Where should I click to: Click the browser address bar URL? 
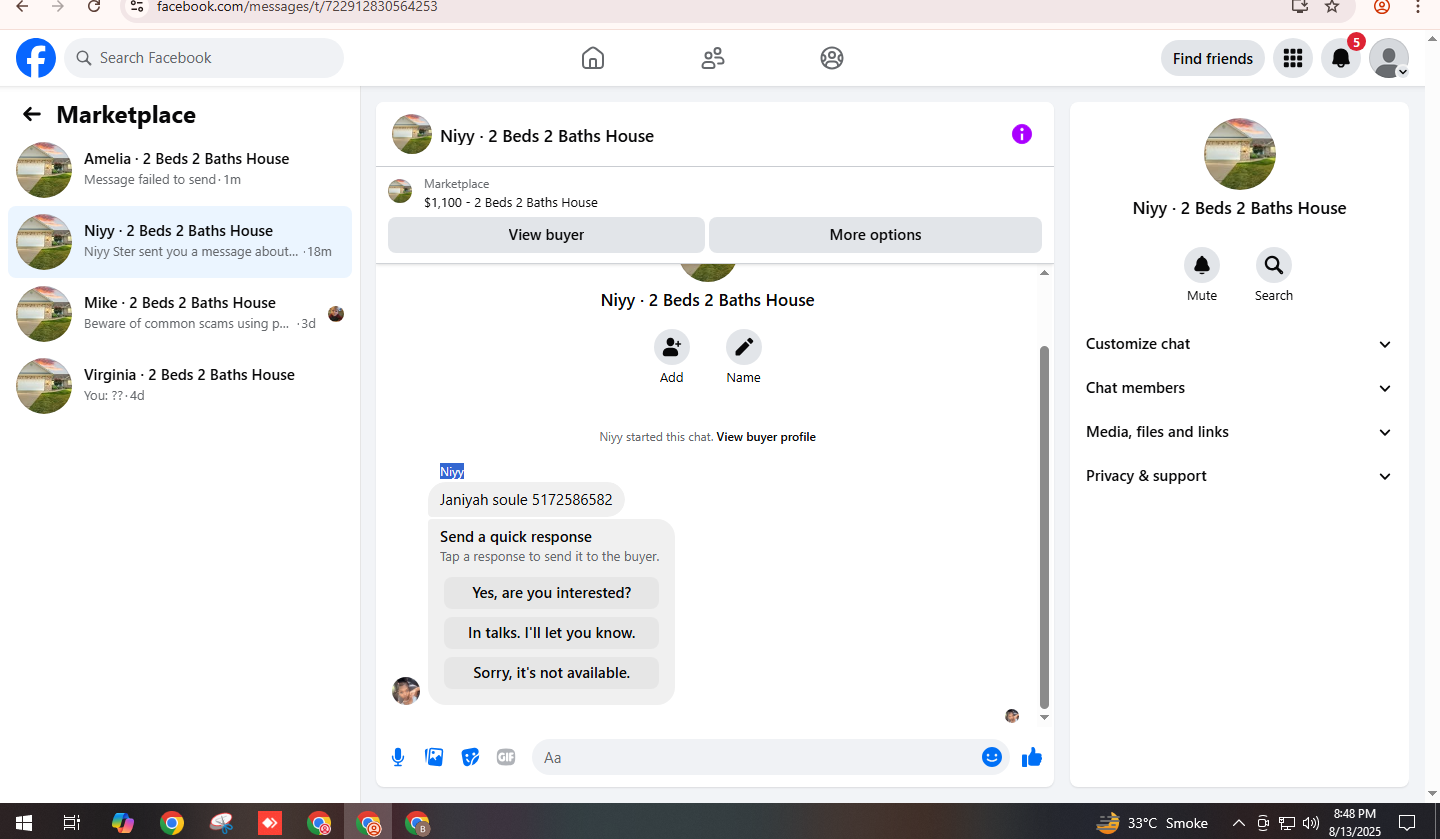pyautogui.click(x=297, y=6)
